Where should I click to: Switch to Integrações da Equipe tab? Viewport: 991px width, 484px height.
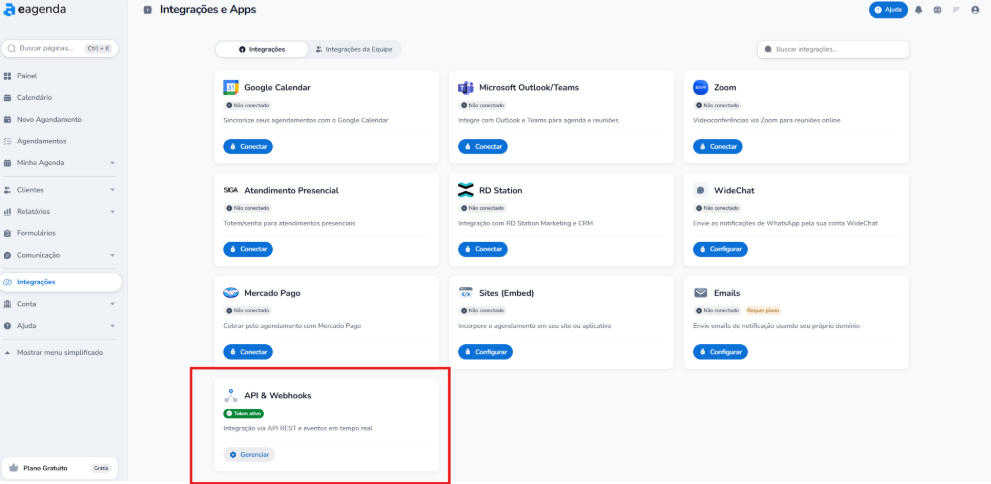[x=355, y=49]
